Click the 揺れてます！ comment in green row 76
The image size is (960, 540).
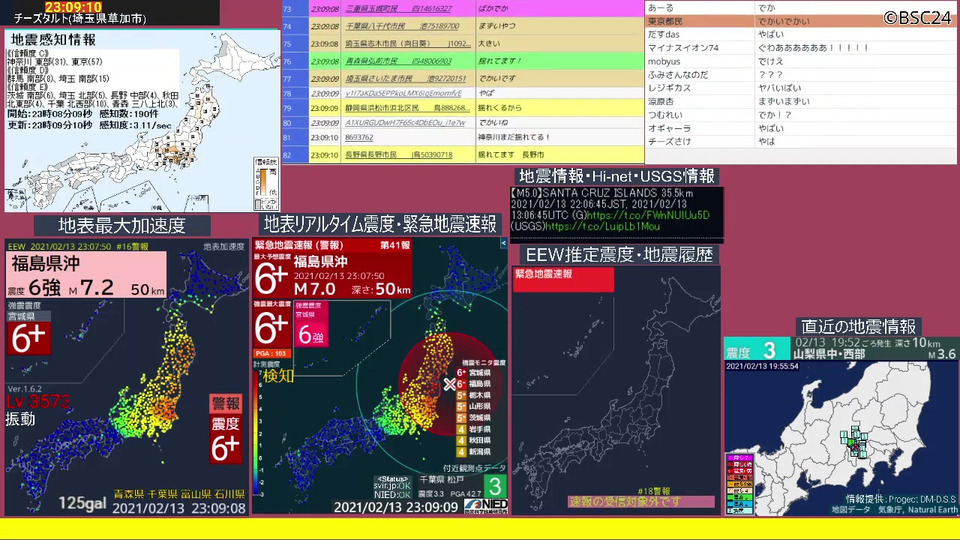point(500,61)
